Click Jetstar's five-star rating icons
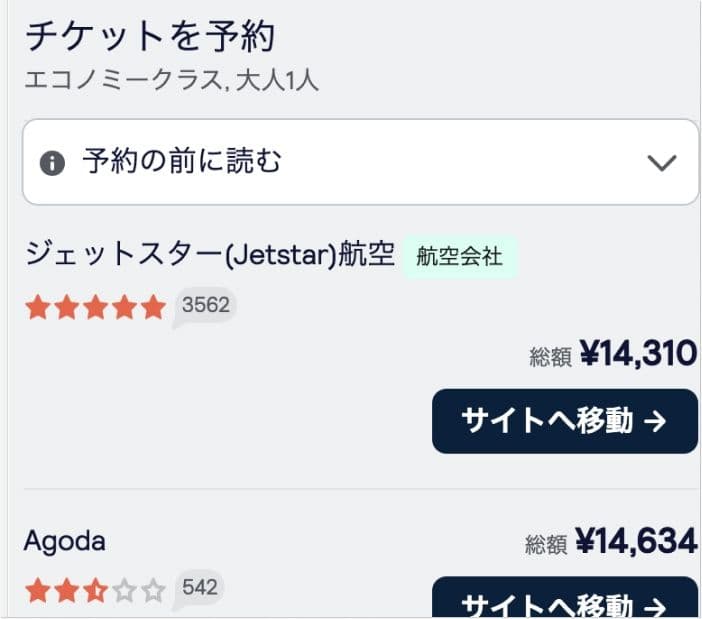The image size is (702, 619). [x=95, y=307]
